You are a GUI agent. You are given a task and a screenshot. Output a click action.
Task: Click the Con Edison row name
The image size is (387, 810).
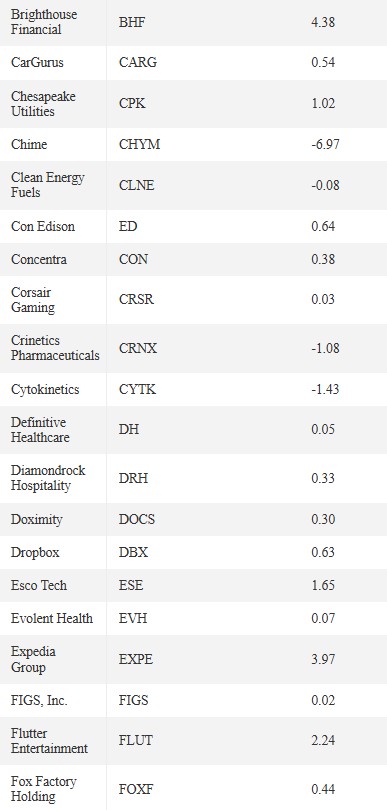click(x=43, y=226)
